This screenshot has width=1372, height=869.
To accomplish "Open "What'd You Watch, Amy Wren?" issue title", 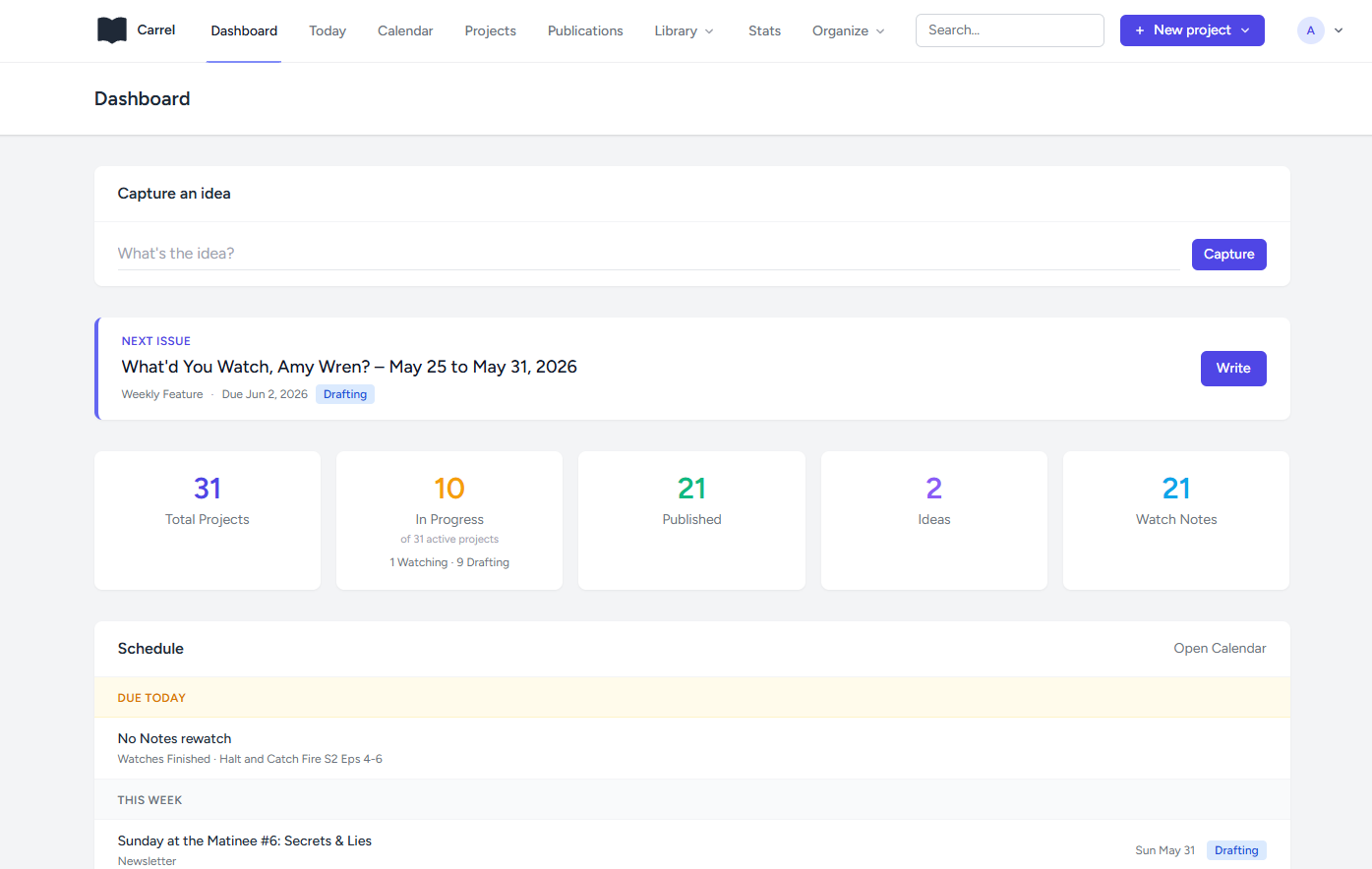I will click(x=349, y=367).
